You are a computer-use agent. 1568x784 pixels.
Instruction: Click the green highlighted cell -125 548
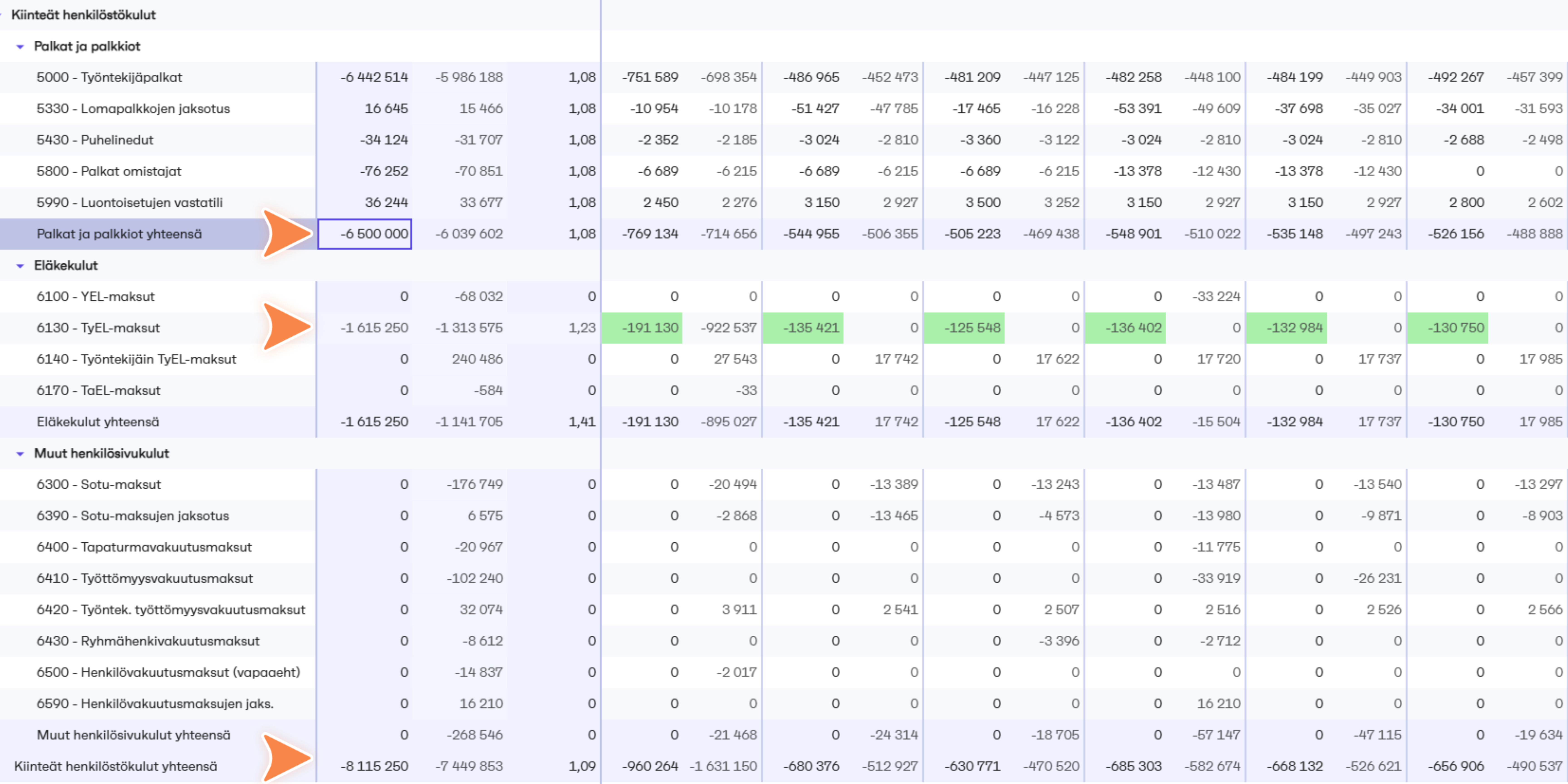964,328
